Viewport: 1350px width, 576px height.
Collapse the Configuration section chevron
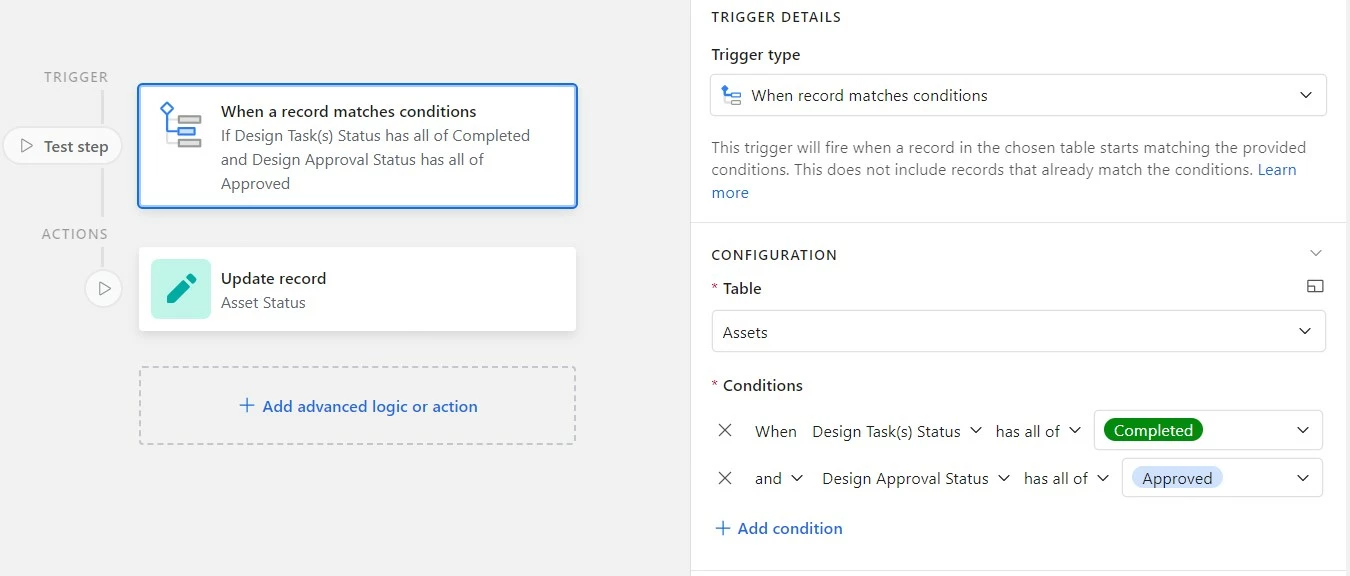1315,254
